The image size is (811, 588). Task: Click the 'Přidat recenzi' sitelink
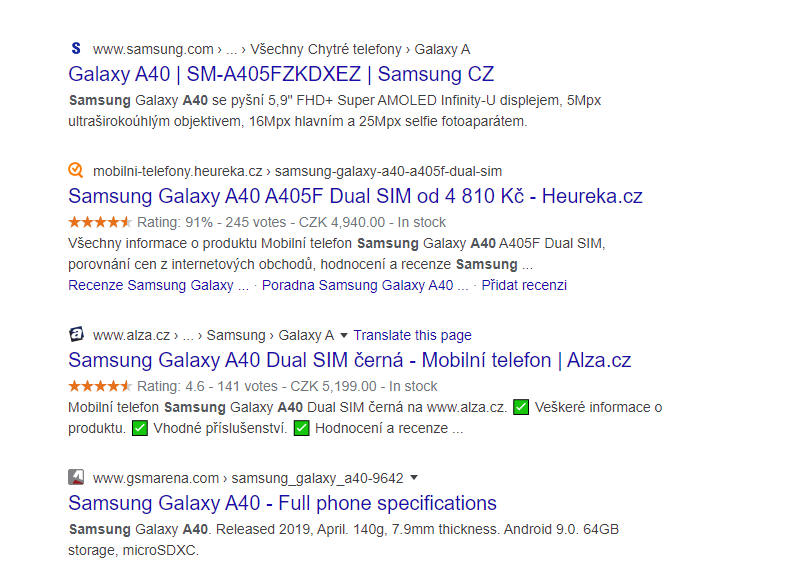tap(524, 285)
